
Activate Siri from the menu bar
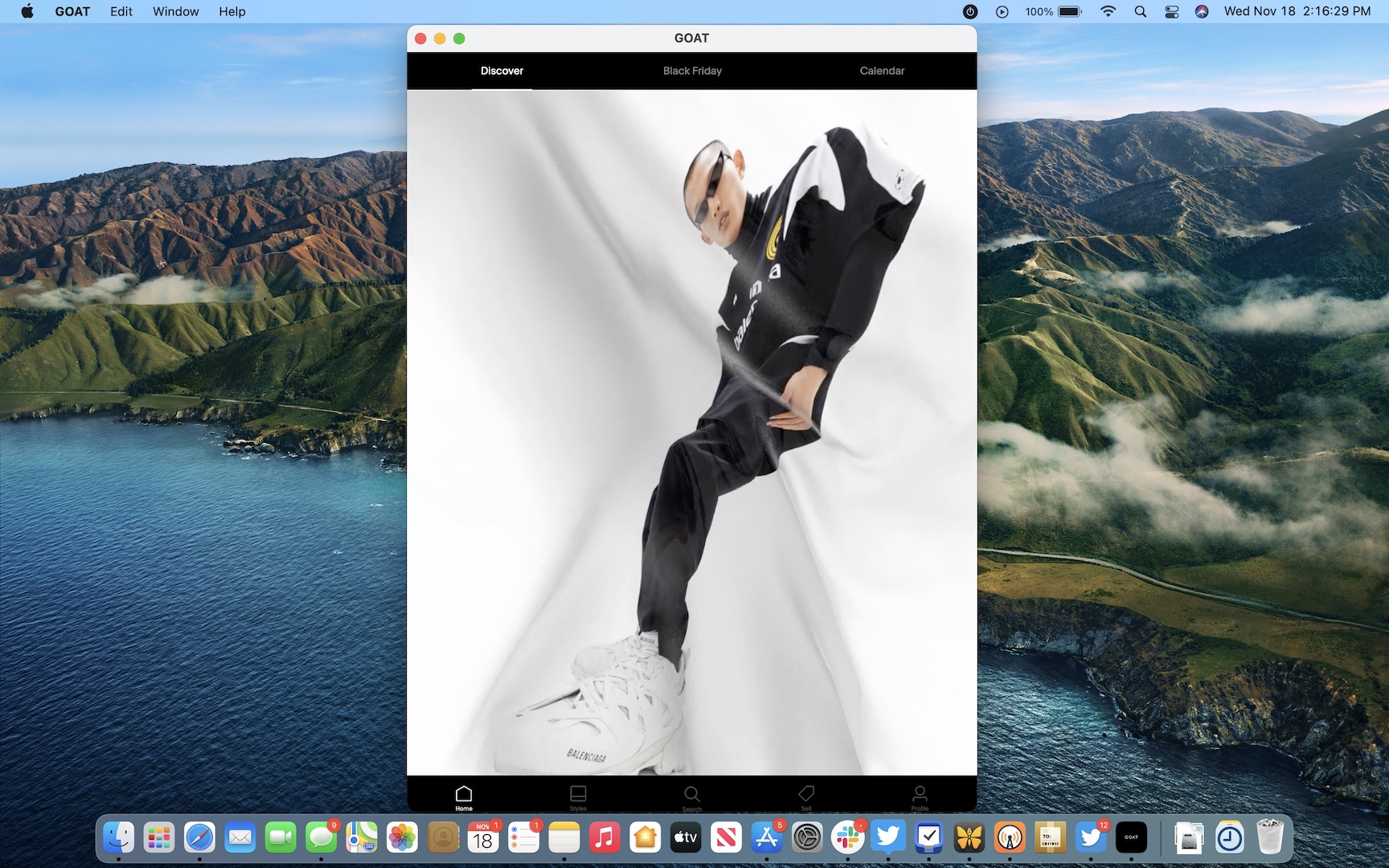coord(1202,11)
